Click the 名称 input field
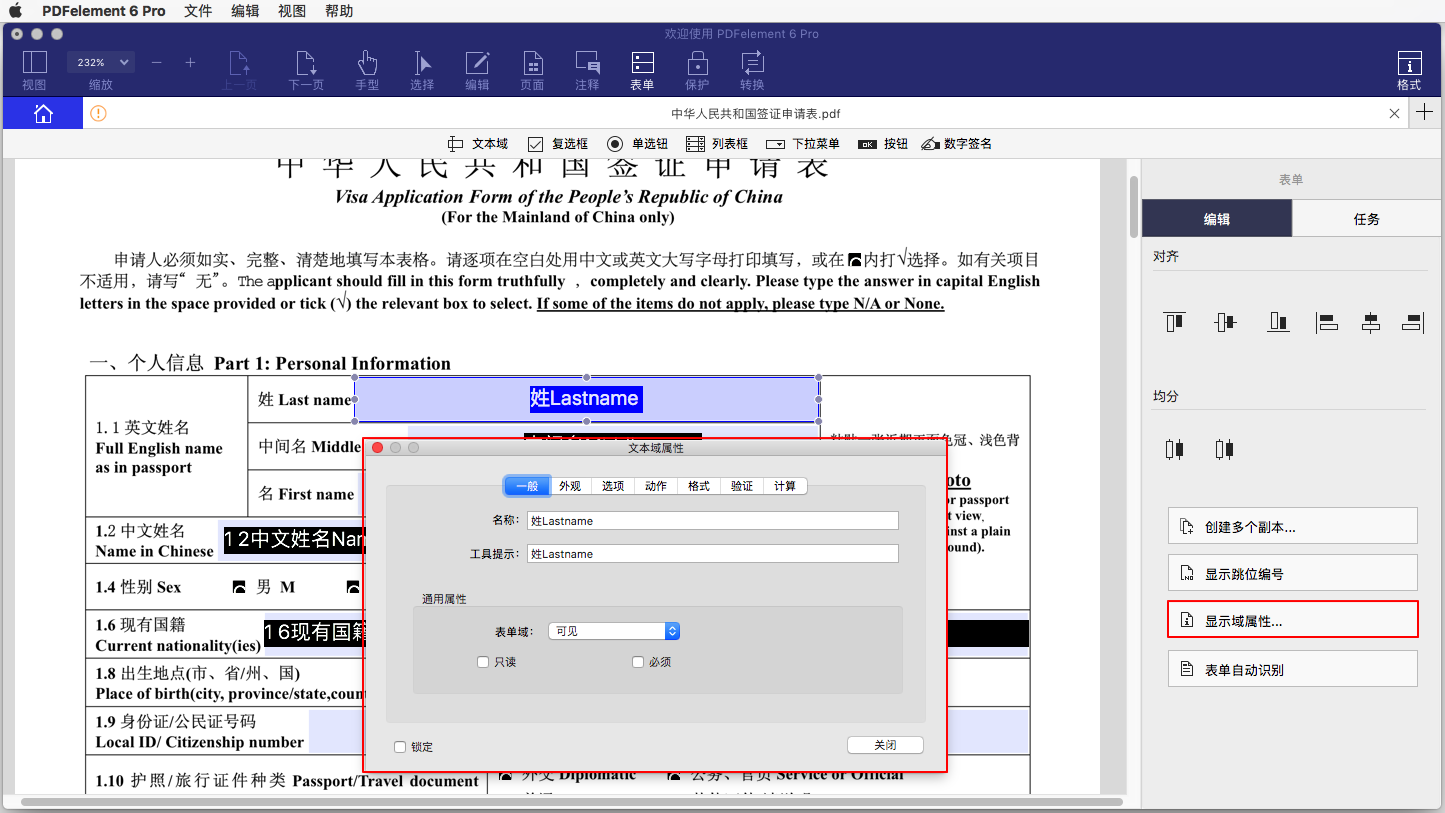Screen dimensions: 1445x813 712,520
